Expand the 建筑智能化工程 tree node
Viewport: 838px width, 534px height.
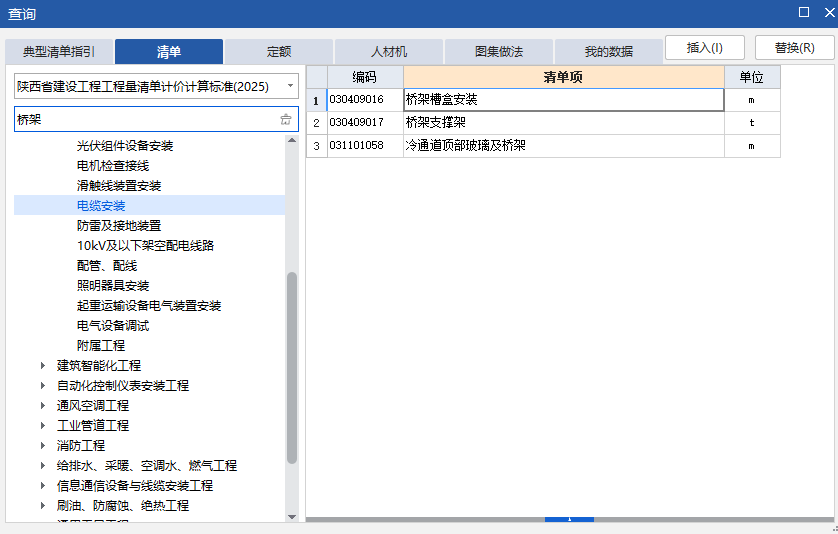pos(43,366)
